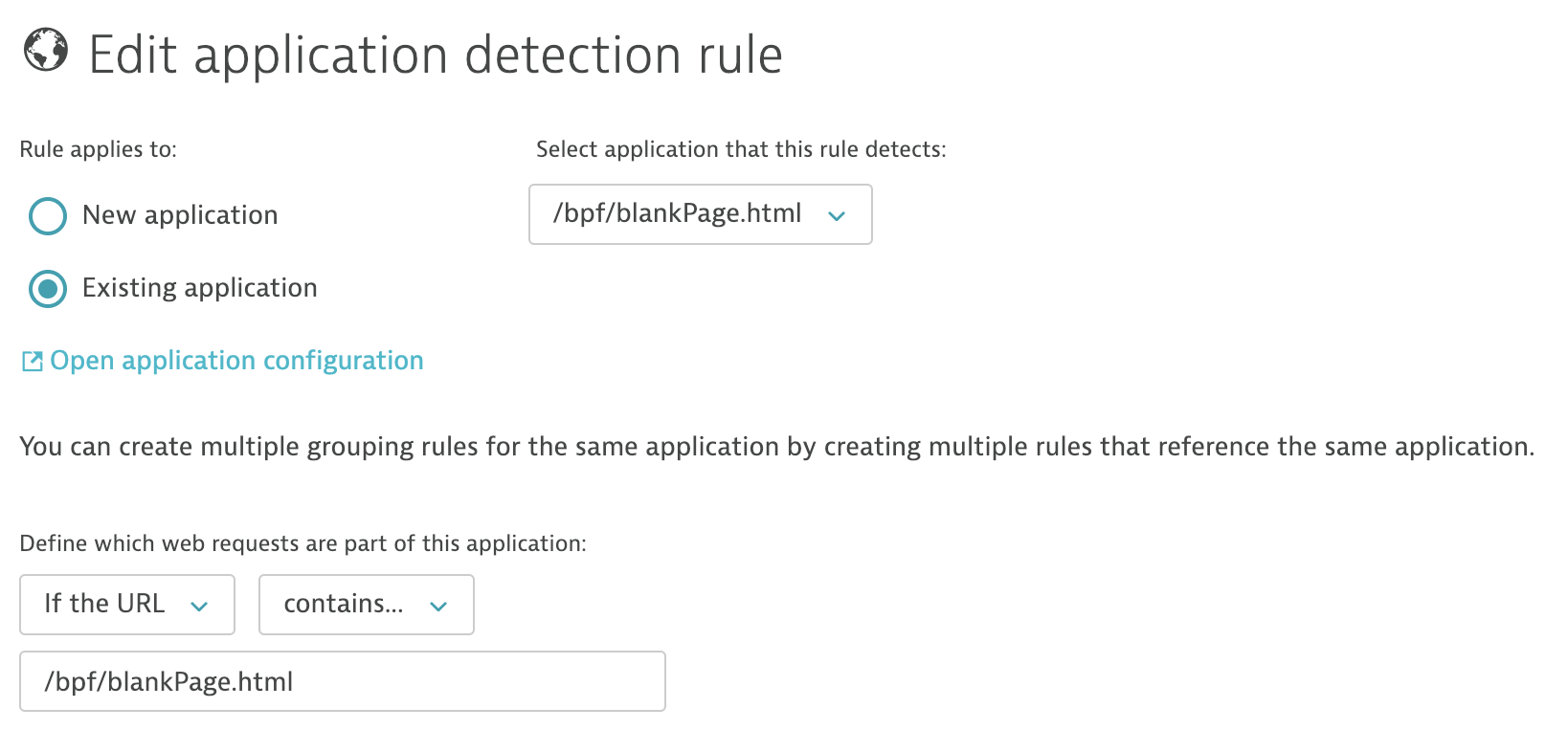Click the external link icon before Open application configuration

[x=33, y=361]
